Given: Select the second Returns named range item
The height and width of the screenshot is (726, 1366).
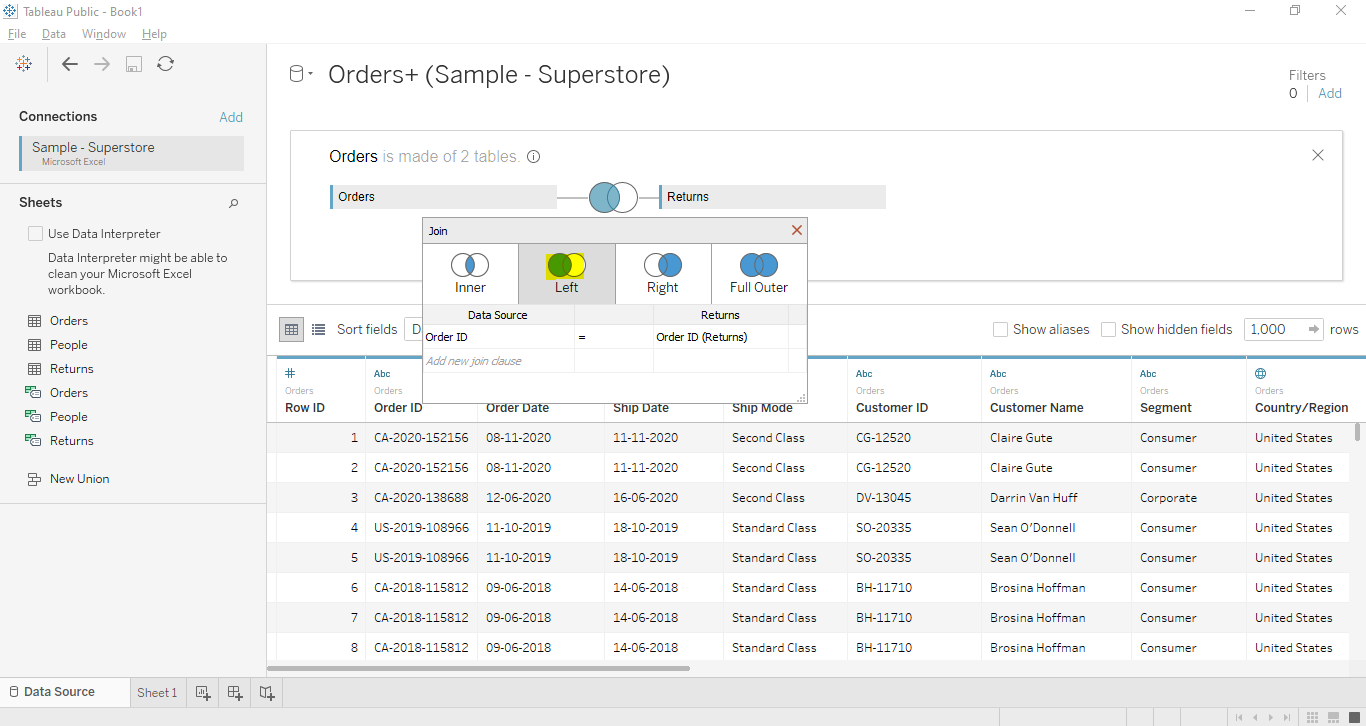Looking at the screenshot, I should 72,441.
